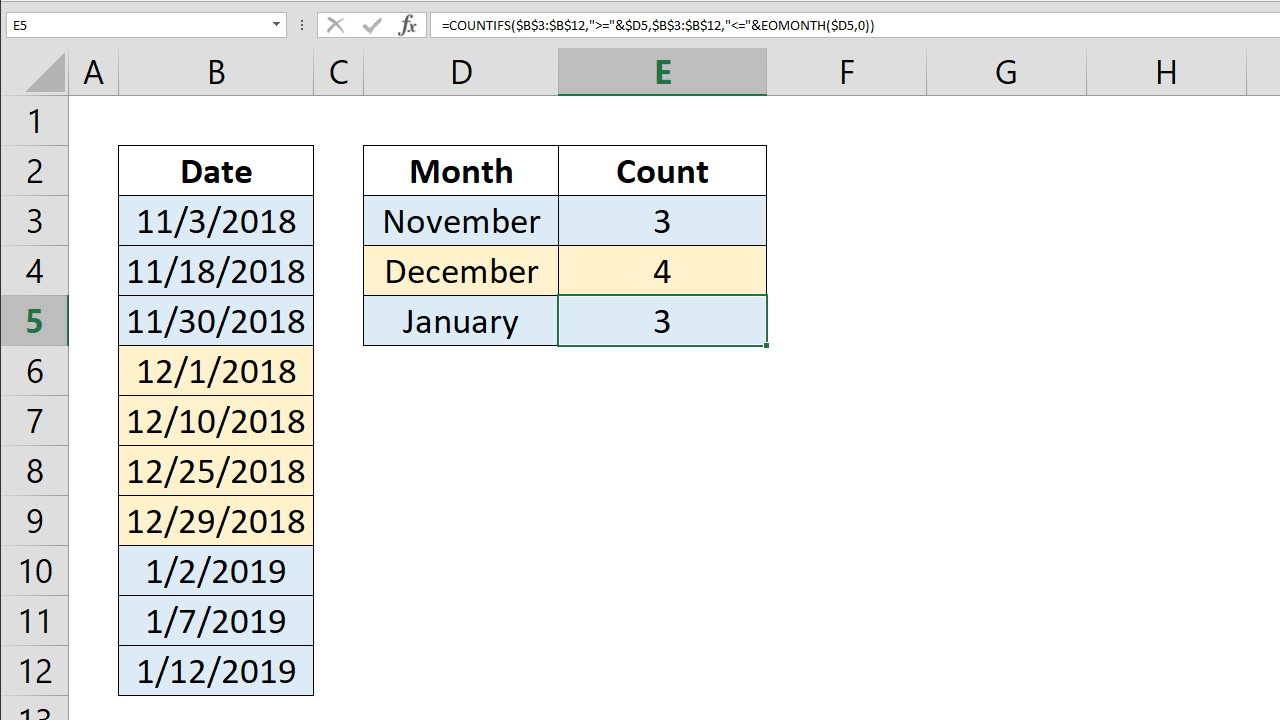Viewport: 1280px width, 720px height.
Task: Select cell with date 1/2/2019
Action: point(216,571)
